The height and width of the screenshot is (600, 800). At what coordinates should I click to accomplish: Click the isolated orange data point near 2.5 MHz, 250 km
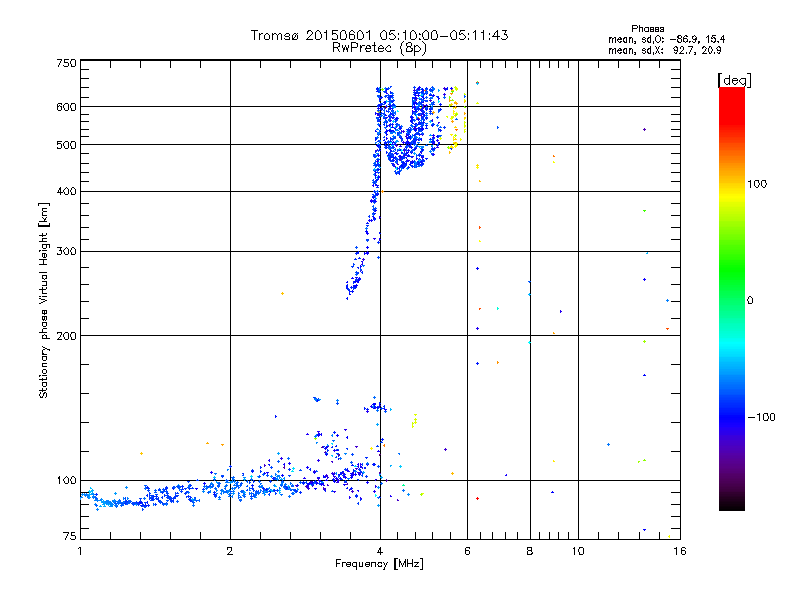pyautogui.click(x=283, y=293)
